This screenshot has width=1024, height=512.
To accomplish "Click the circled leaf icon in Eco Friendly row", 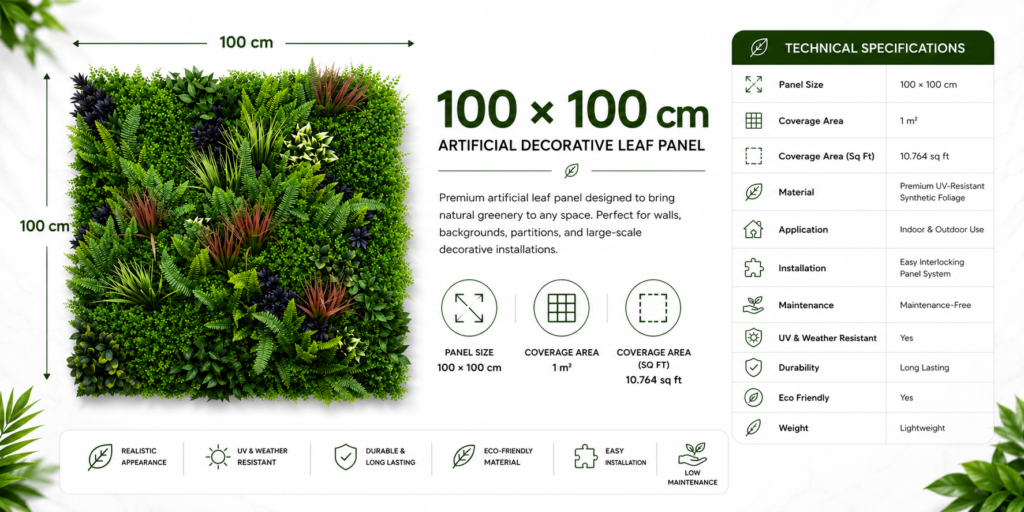I will 754,397.
